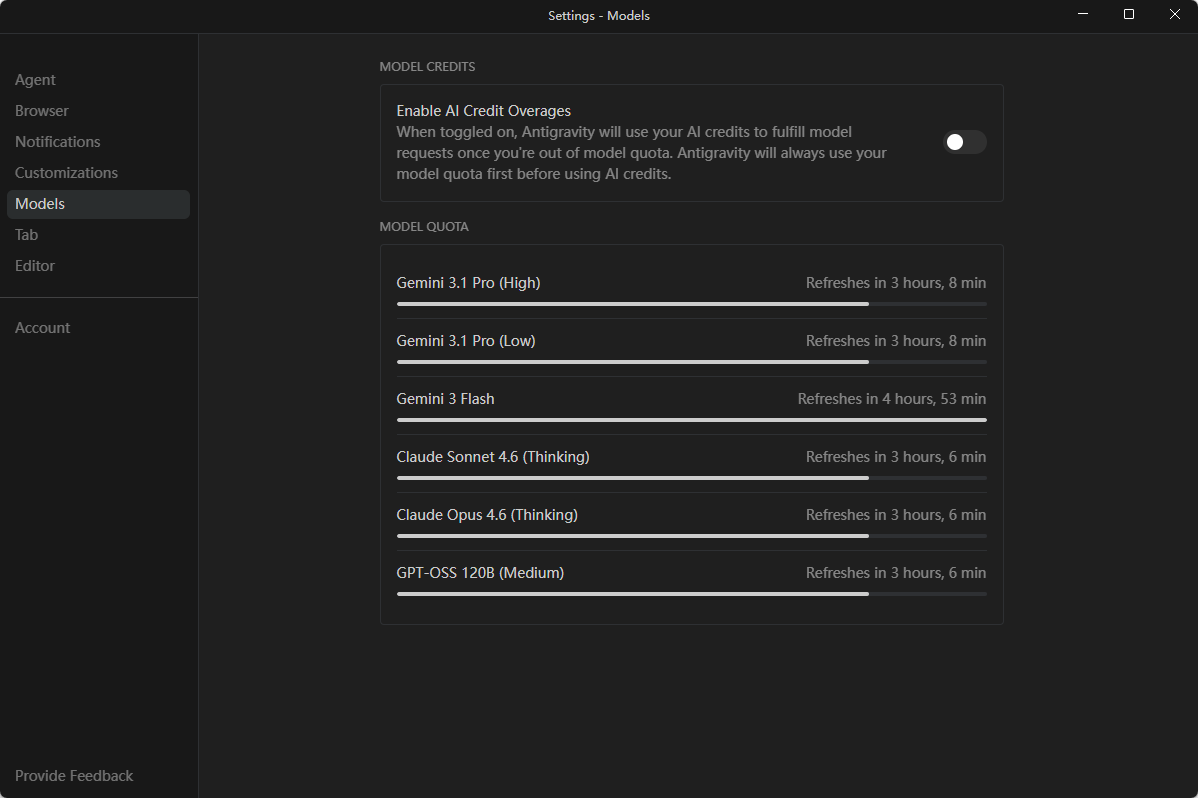Close the Settings - Models window
This screenshot has width=1198, height=798.
1175,15
